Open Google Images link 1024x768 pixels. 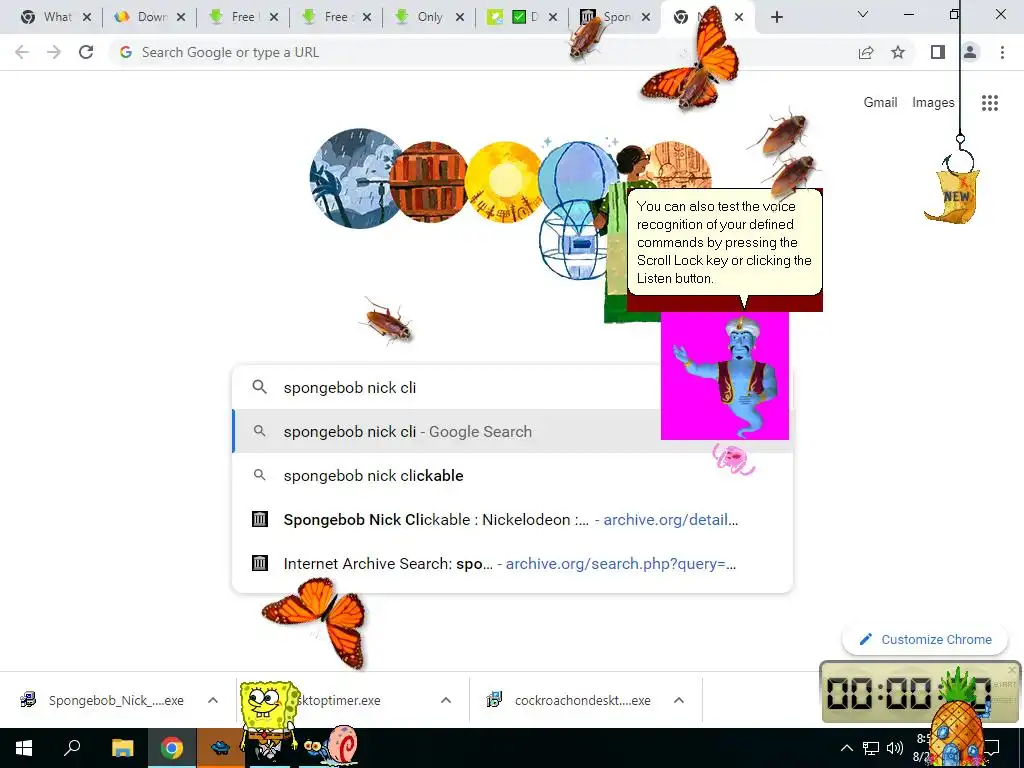(933, 103)
